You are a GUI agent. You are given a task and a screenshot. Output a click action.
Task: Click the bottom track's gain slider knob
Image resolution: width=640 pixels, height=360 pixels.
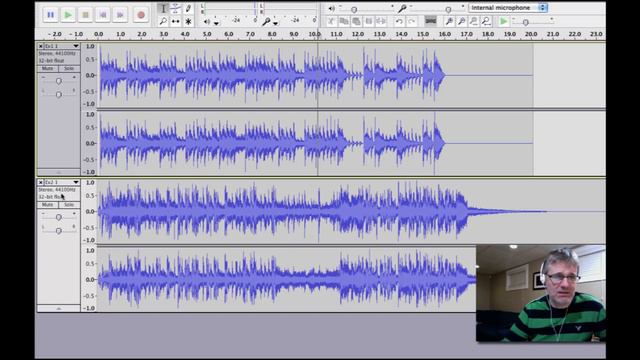pyautogui.click(x=59, y=218)
